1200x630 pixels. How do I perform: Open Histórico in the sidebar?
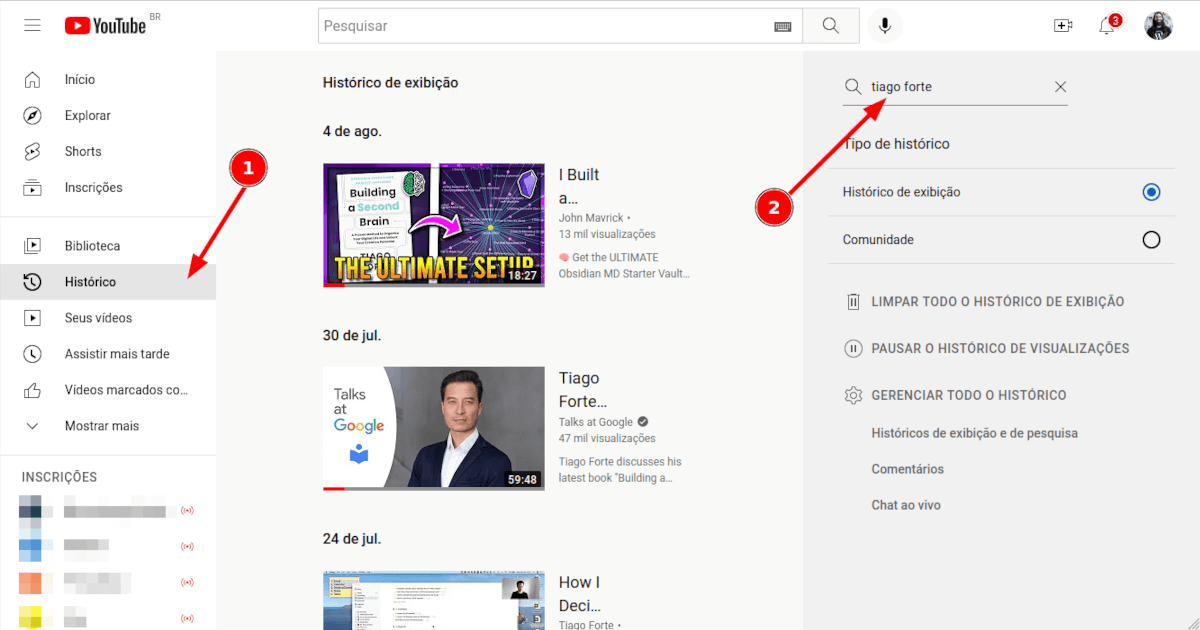(108, 282)
